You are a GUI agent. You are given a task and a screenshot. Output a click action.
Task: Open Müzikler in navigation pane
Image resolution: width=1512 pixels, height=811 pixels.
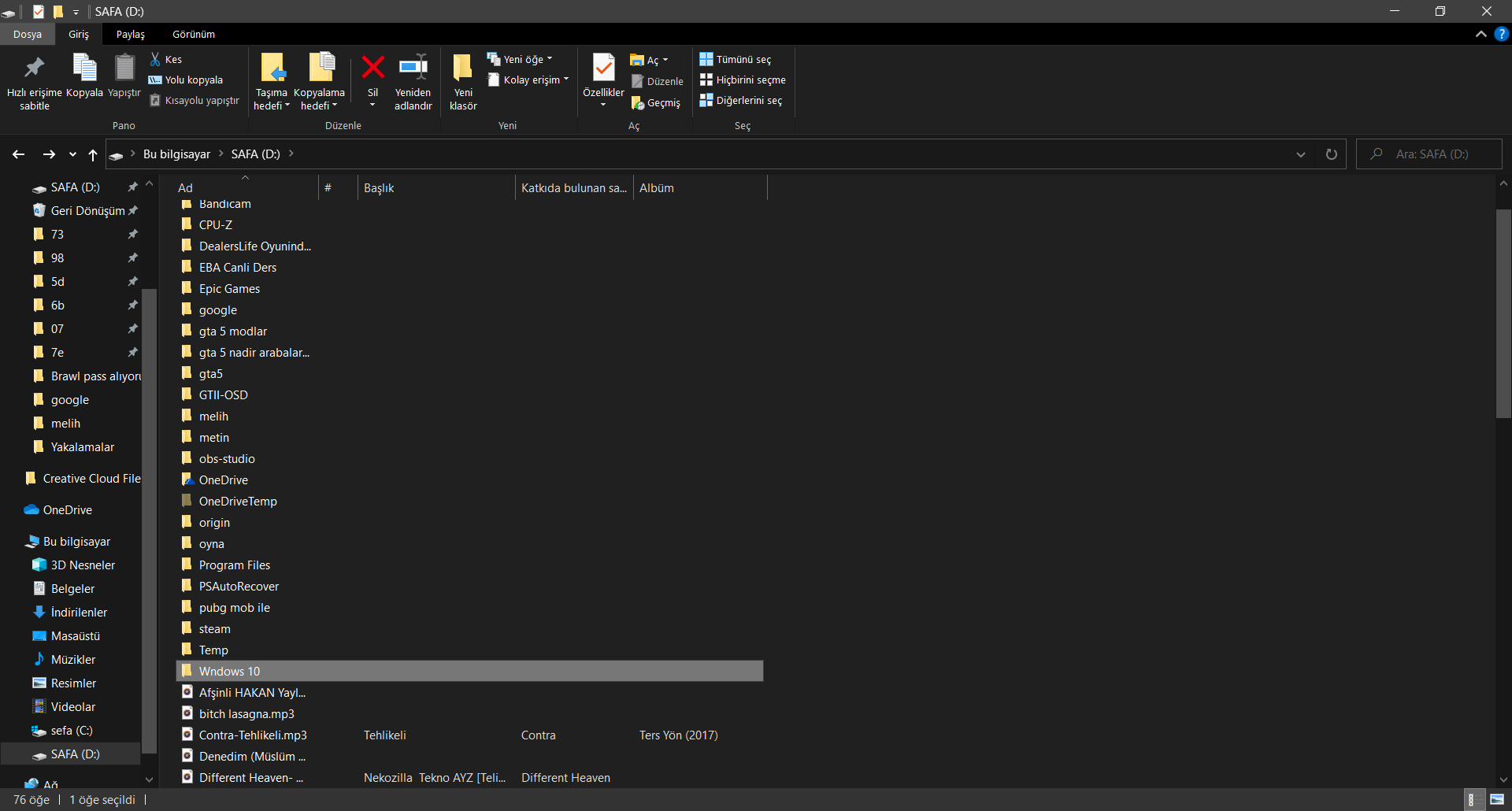pos(73,659)
